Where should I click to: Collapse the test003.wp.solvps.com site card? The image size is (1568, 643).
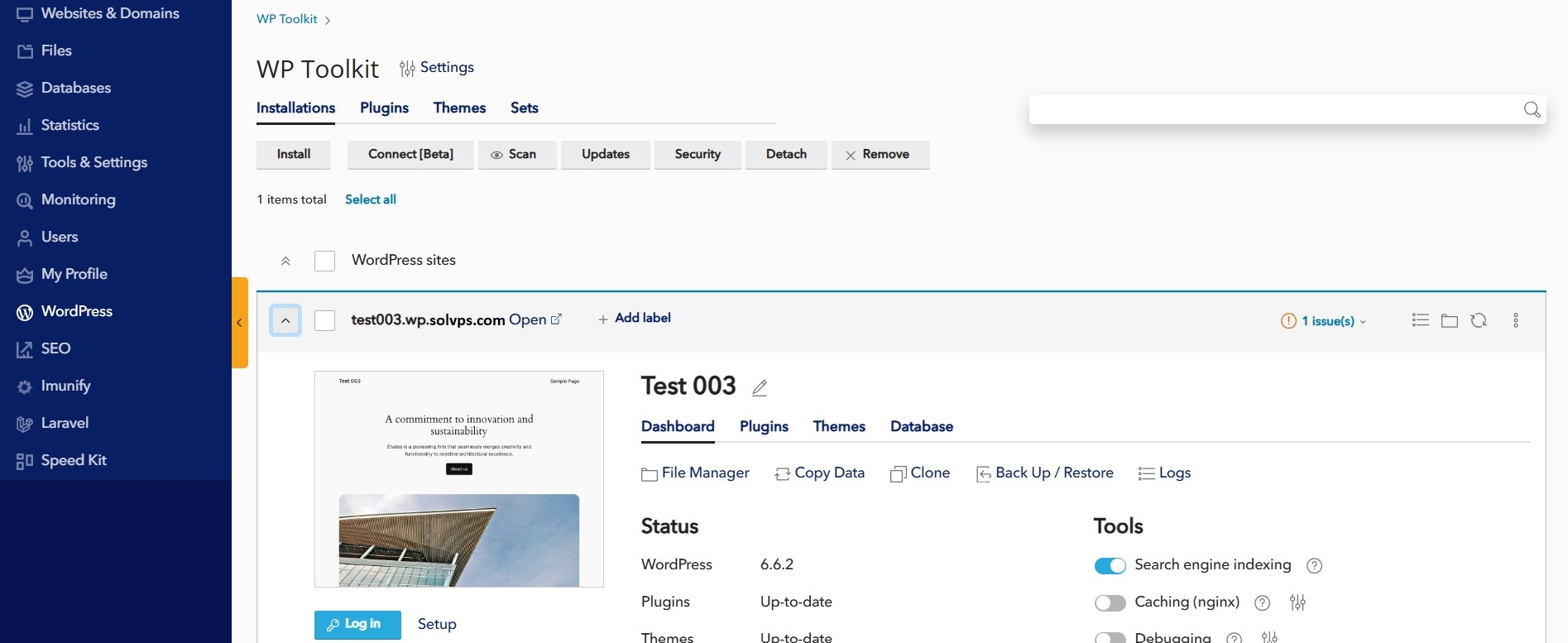click(x=285, y=320)
